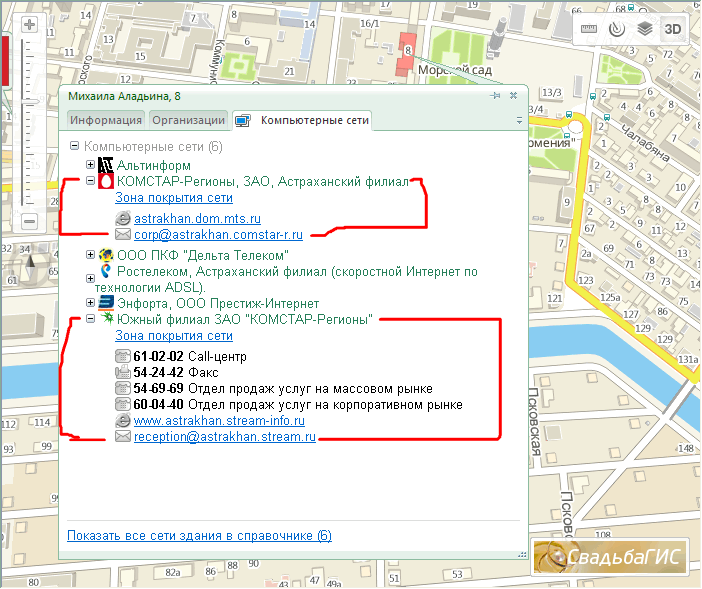The height and width of the screenshot is (589, 702).
Task: Click fax icon beside 54-24-42 Факс
Action: click(123, 372)
